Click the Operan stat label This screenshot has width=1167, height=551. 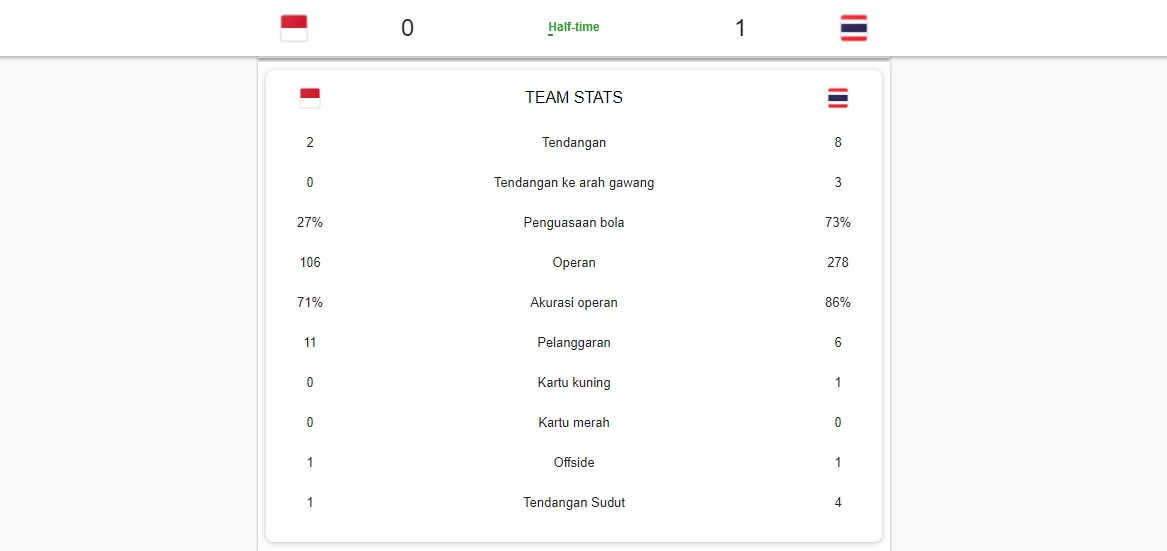[x=574, y=262]
